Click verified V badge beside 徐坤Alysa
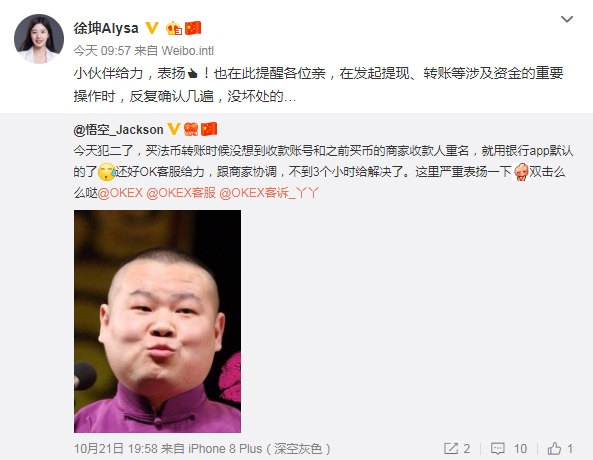This screenshot has width=593, height=460. [152, 28]
